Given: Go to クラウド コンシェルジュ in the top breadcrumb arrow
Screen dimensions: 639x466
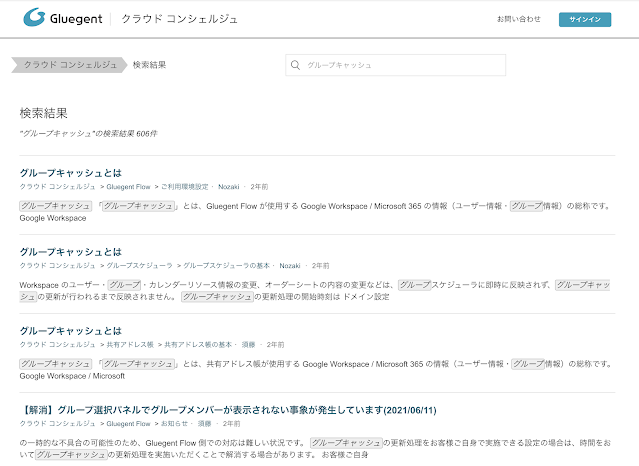Looking at the screenshot, I should tap(68, 65).
